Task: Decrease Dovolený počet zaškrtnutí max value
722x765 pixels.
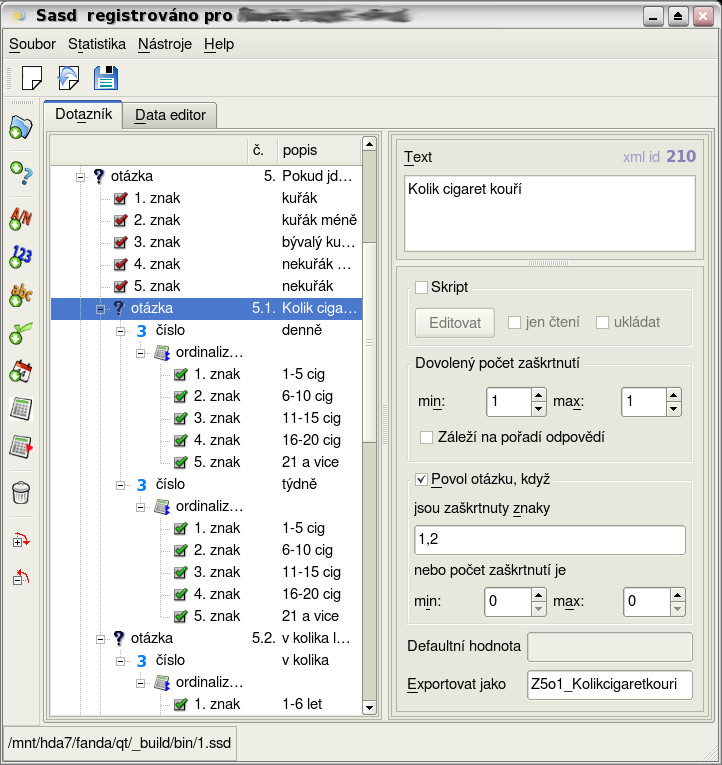Action: tap(674, 409)
